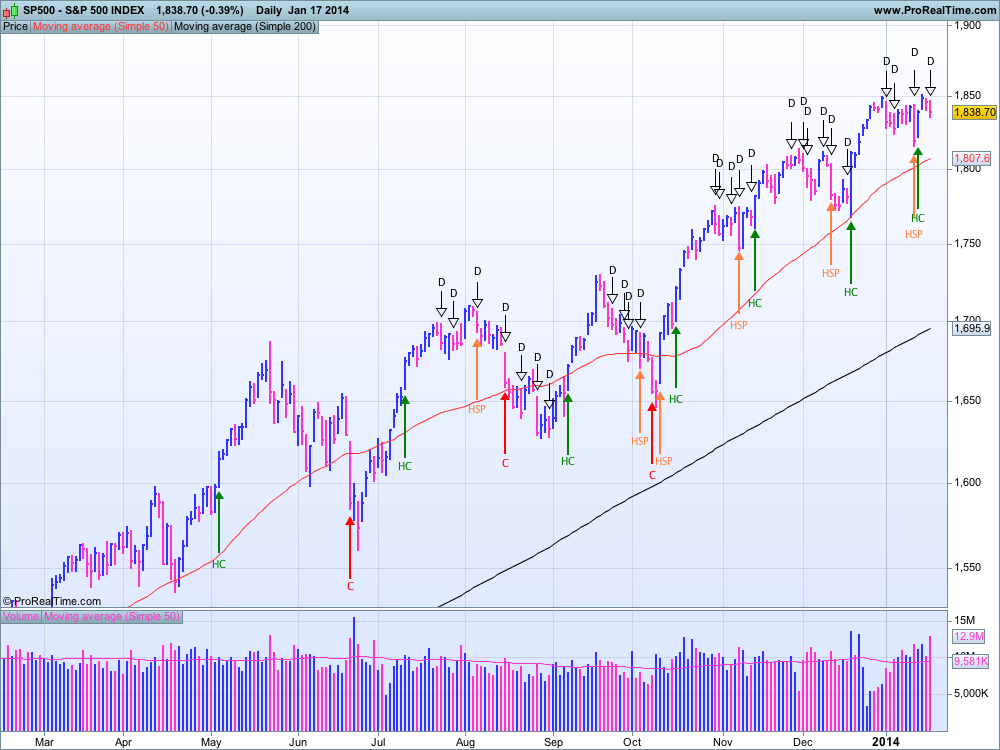
Task: Click the green HC arrow in late December
Action: pos(851,253)
